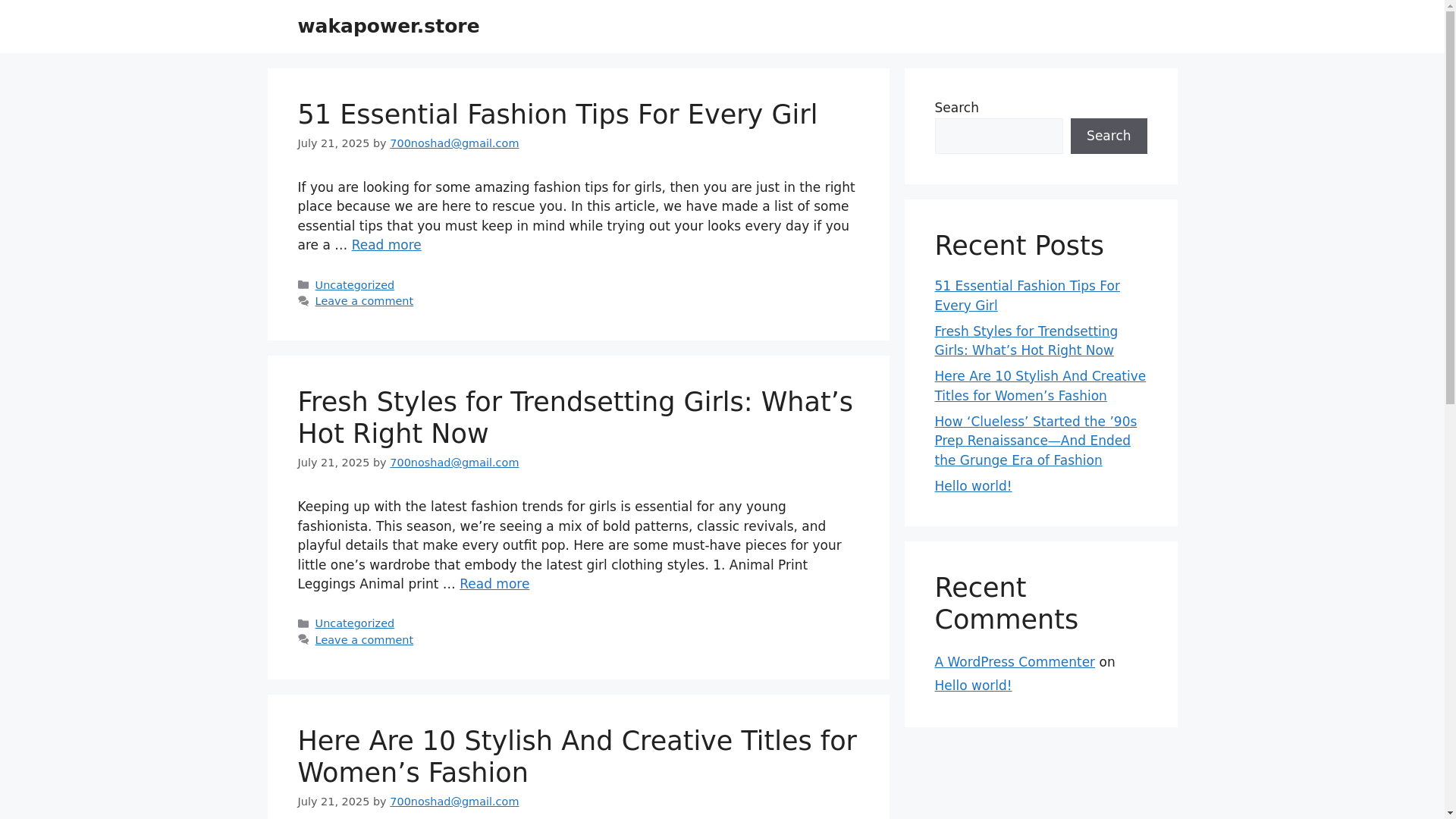Open the wakapower.store site title link
Image resolution: width=1456 pixels, height=819 pixels.
(x=388, y=27)
